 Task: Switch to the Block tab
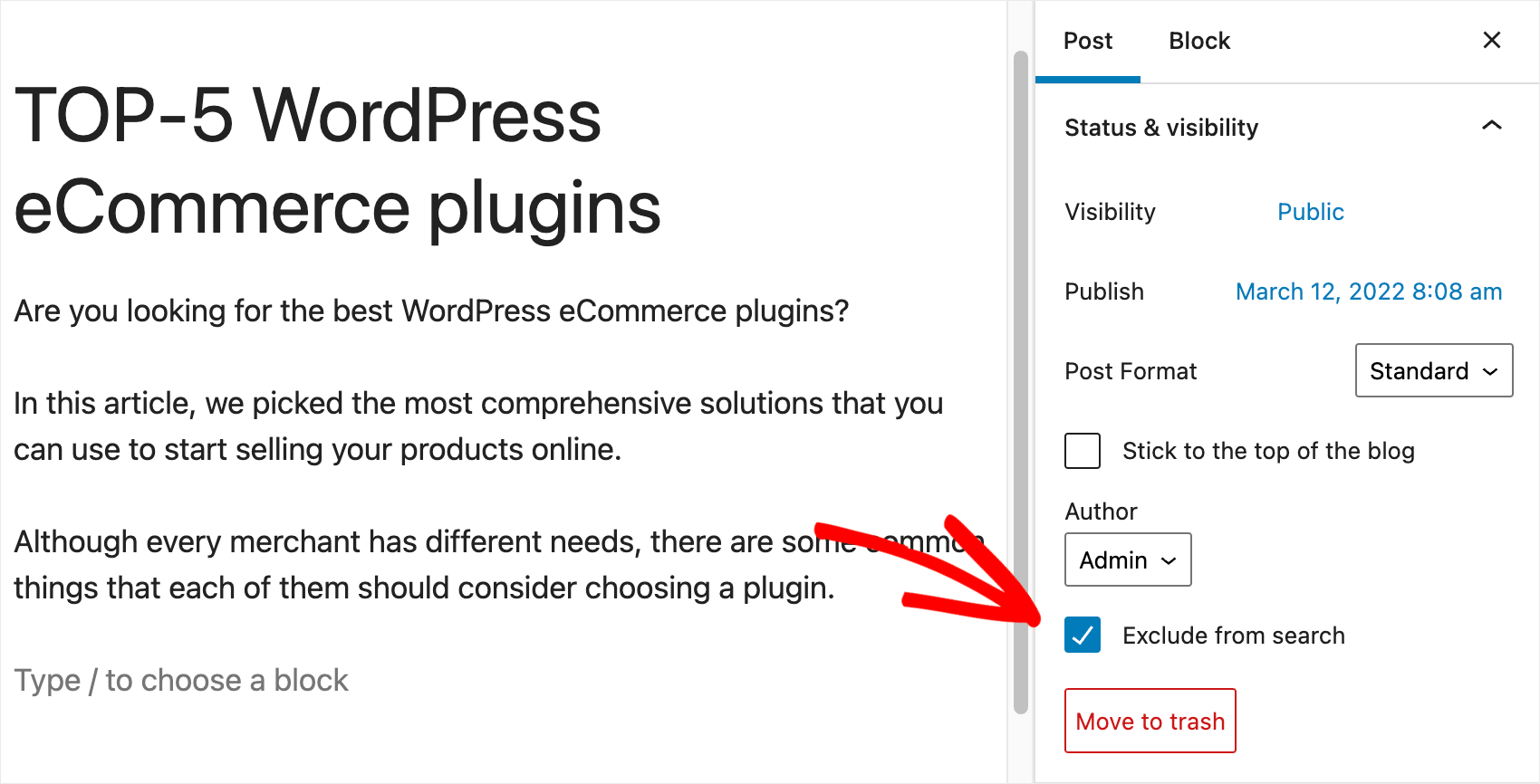click(1198, 40)
